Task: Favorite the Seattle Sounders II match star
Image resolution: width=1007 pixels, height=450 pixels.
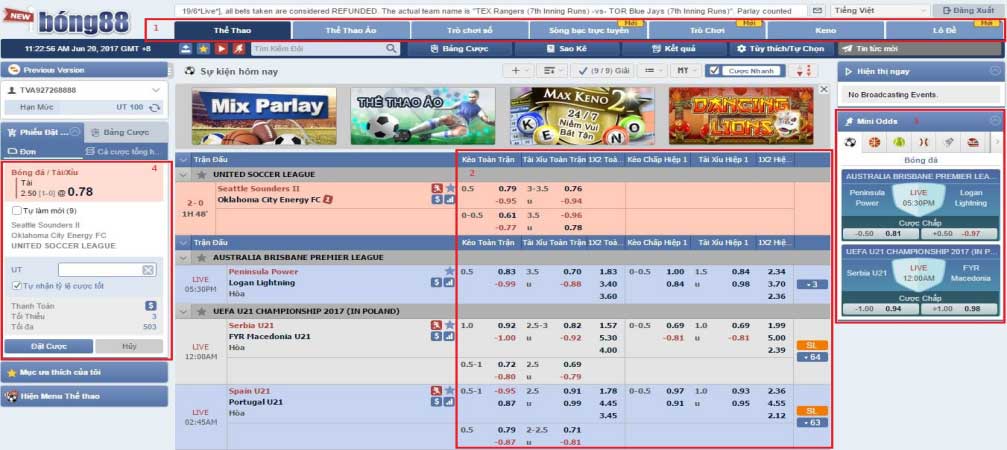Action: 450,188
